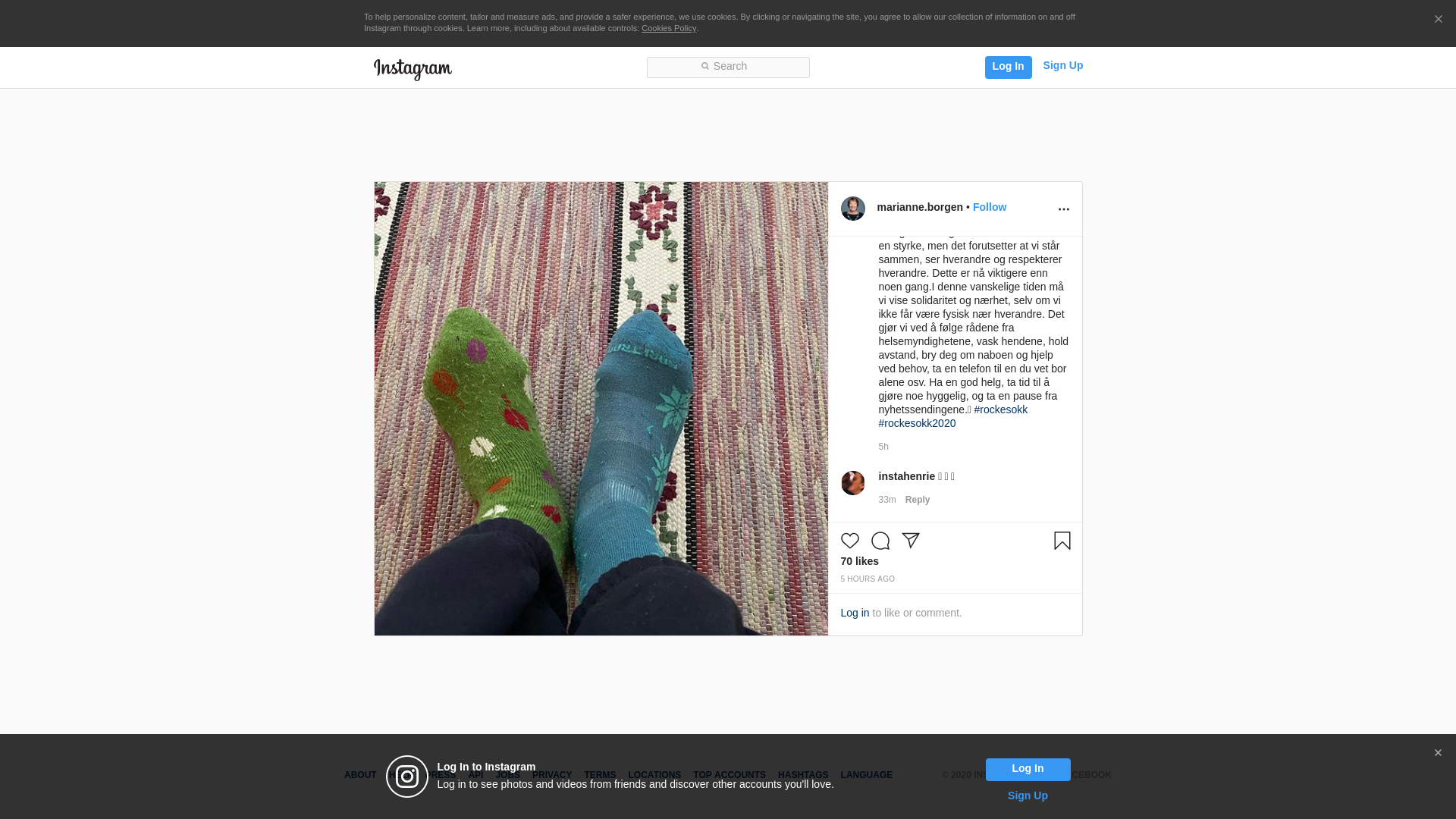1456x819 pixels.
Task: Click the 33m comment timestamp
Action: coord(886,500)
